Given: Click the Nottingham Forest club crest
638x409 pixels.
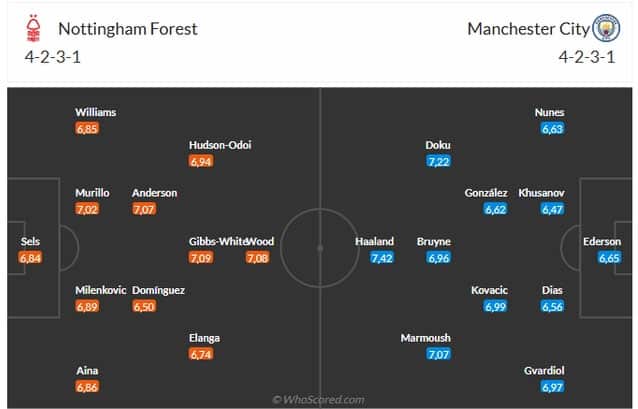Looking at the screenshot, I should [x=33, y=28].
